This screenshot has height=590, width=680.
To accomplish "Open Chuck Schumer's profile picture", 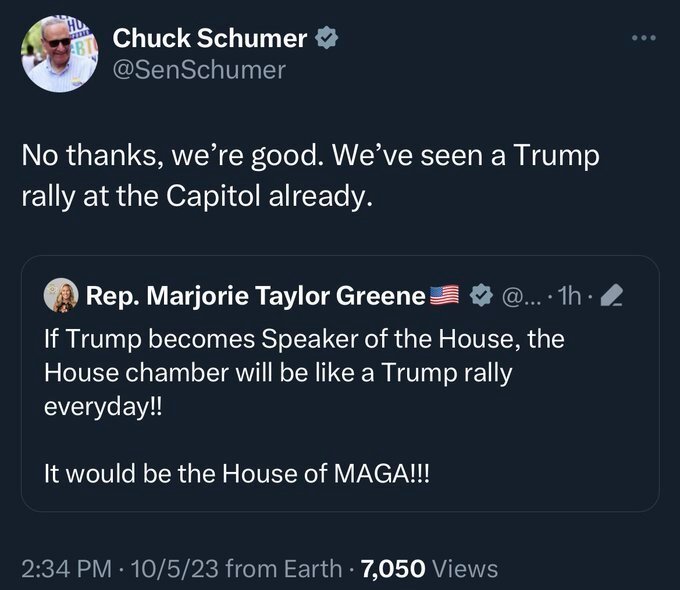I will [x=57, y=53].
